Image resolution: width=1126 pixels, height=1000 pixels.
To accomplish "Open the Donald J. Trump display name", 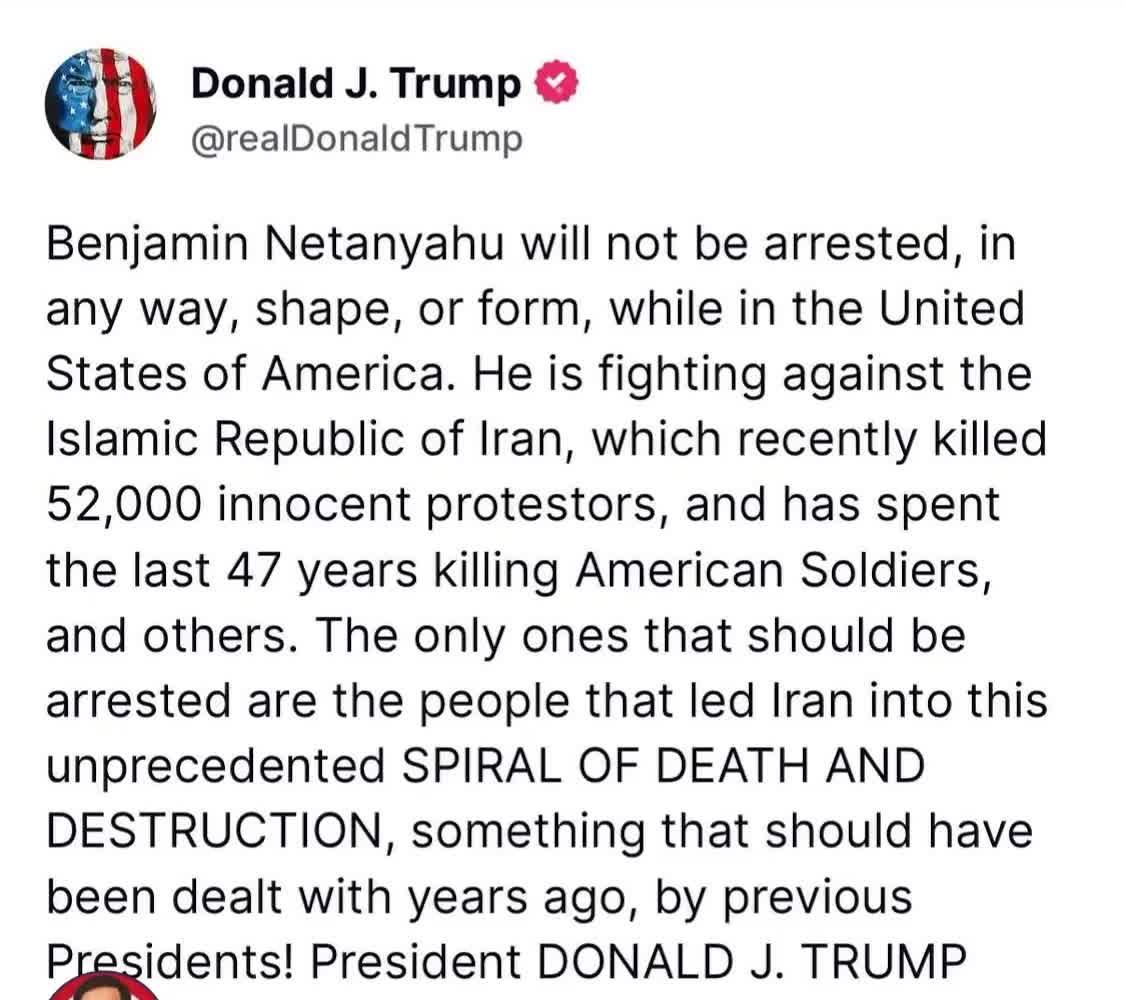I will point(355,83).
